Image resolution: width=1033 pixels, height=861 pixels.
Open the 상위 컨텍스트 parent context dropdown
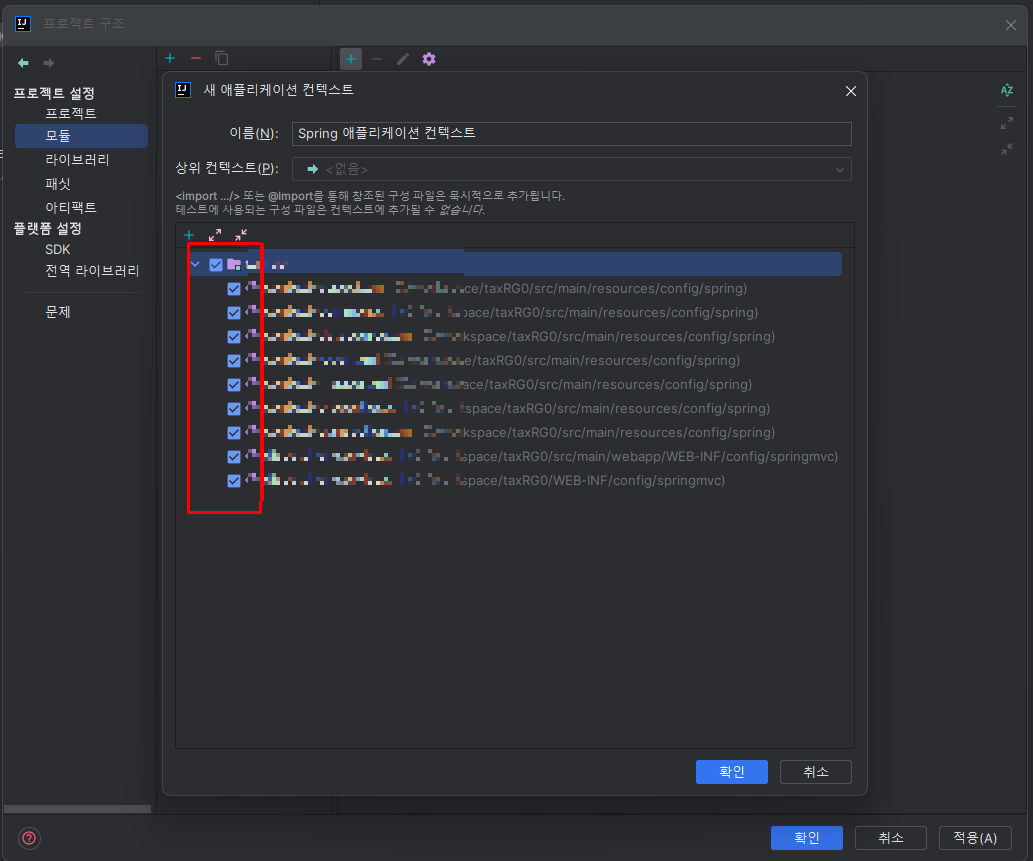(x=571, y=169)
